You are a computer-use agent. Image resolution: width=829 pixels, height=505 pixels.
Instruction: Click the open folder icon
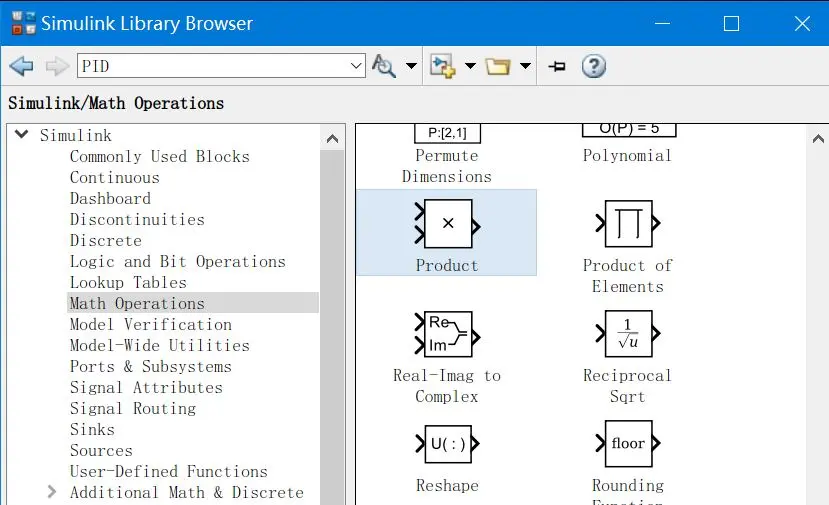click(498, 67)
